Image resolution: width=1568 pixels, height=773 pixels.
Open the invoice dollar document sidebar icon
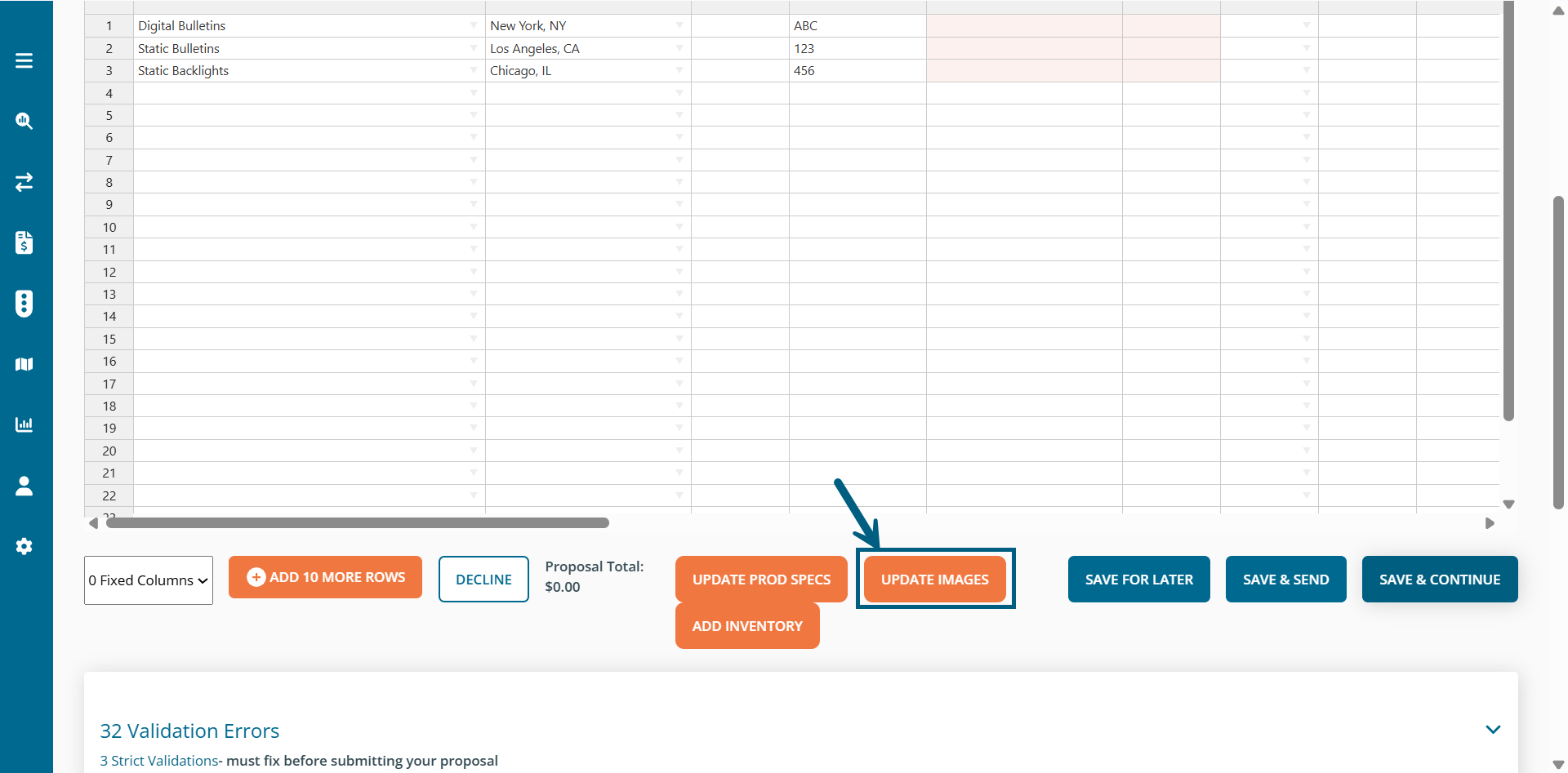[24, 242]
